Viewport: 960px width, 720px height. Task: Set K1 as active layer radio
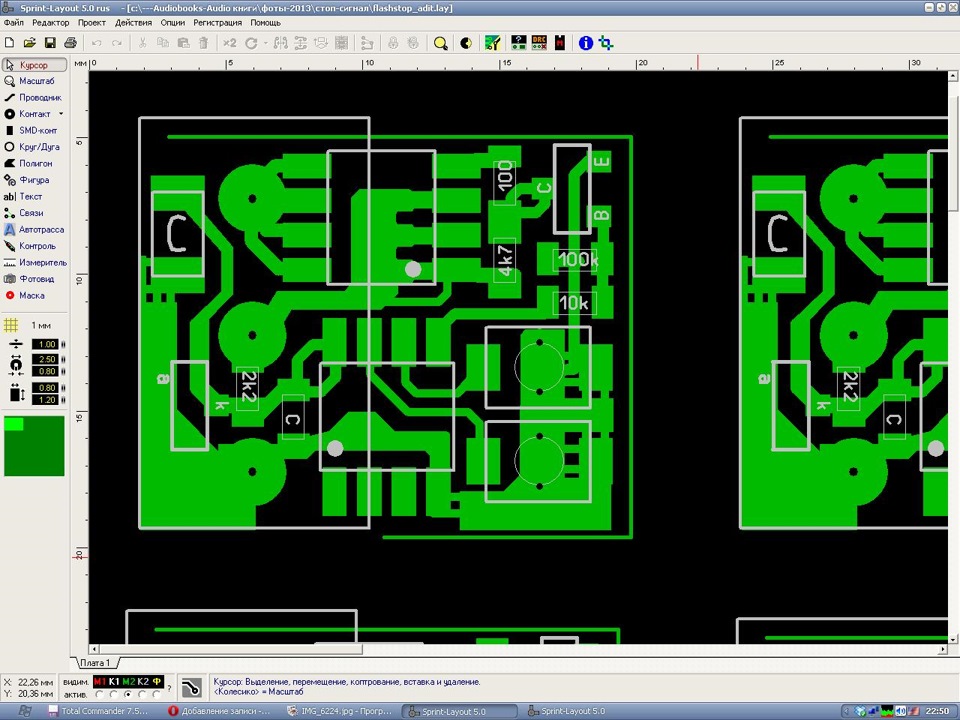coord(114,695)
